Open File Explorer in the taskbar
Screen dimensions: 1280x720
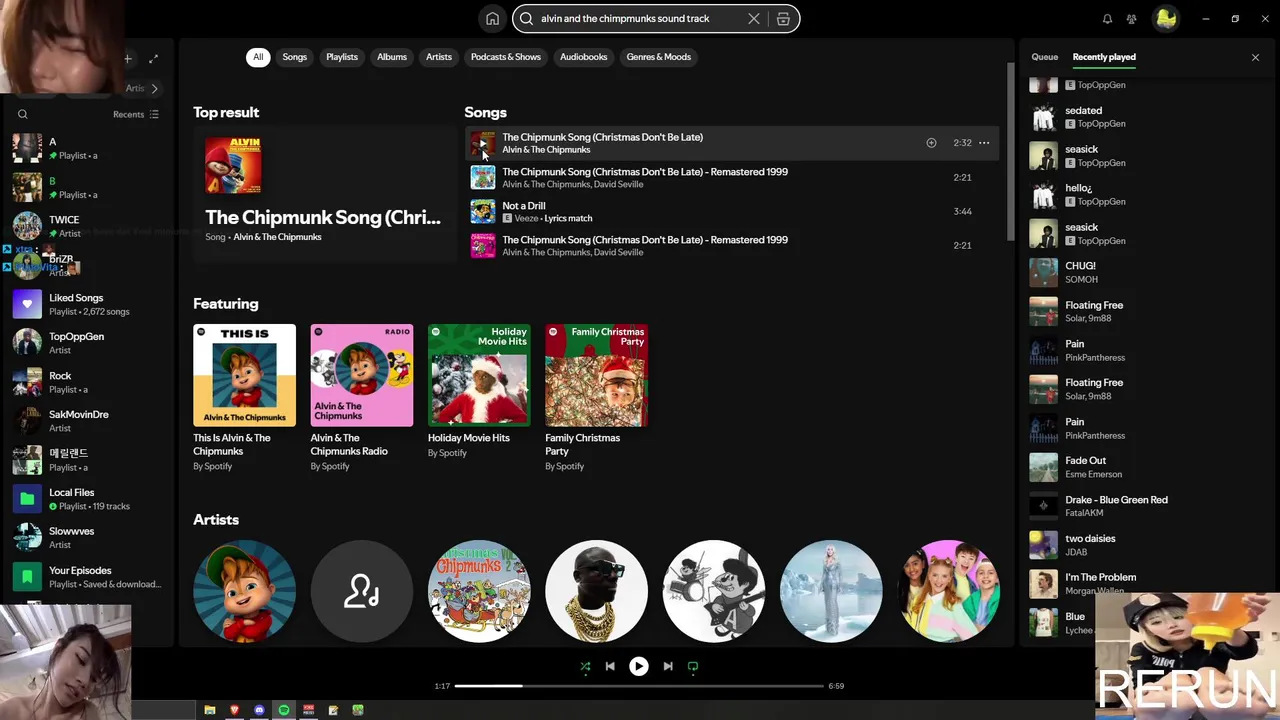point(210,710)
